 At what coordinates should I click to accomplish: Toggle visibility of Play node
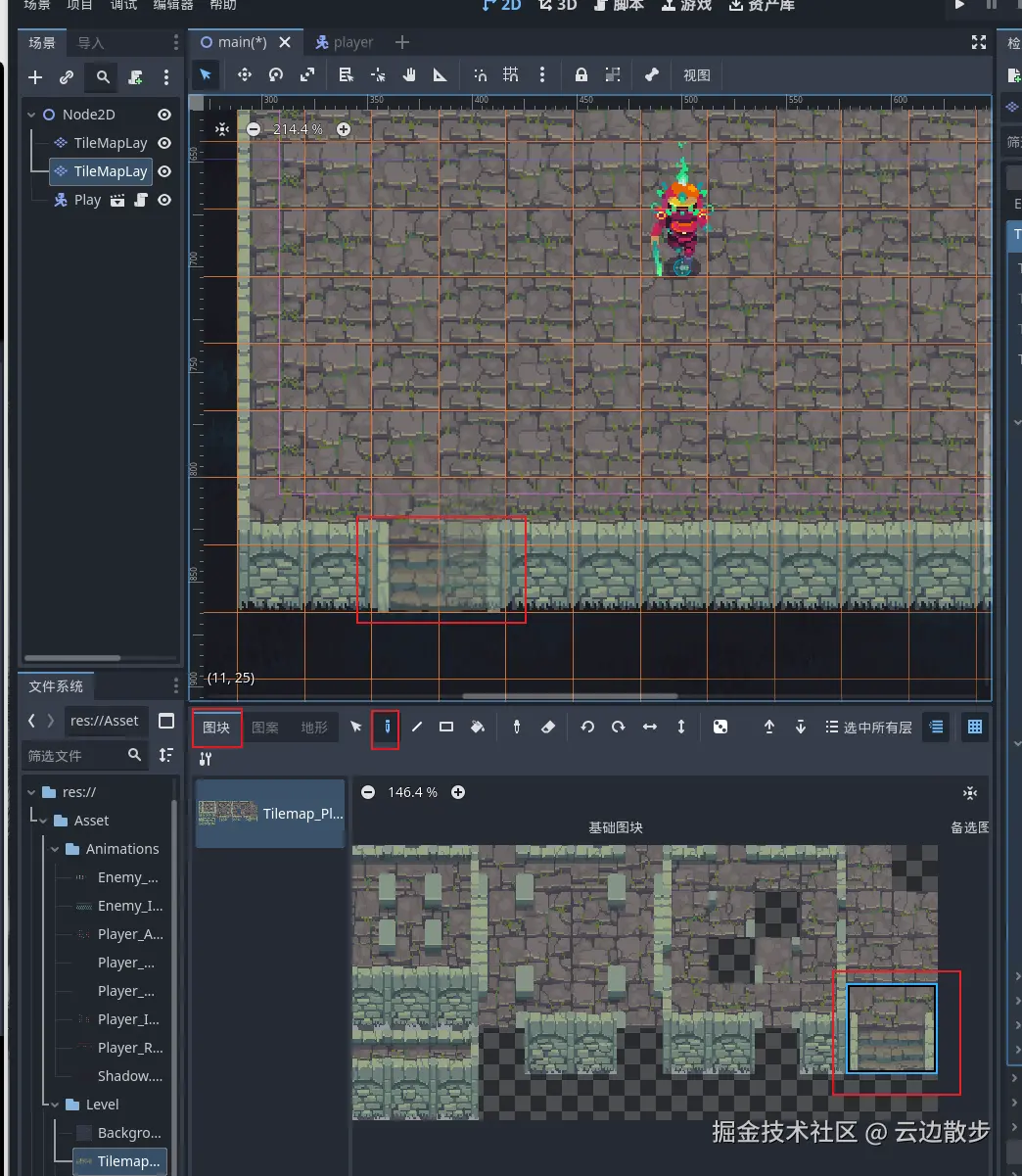click(164, 200)
